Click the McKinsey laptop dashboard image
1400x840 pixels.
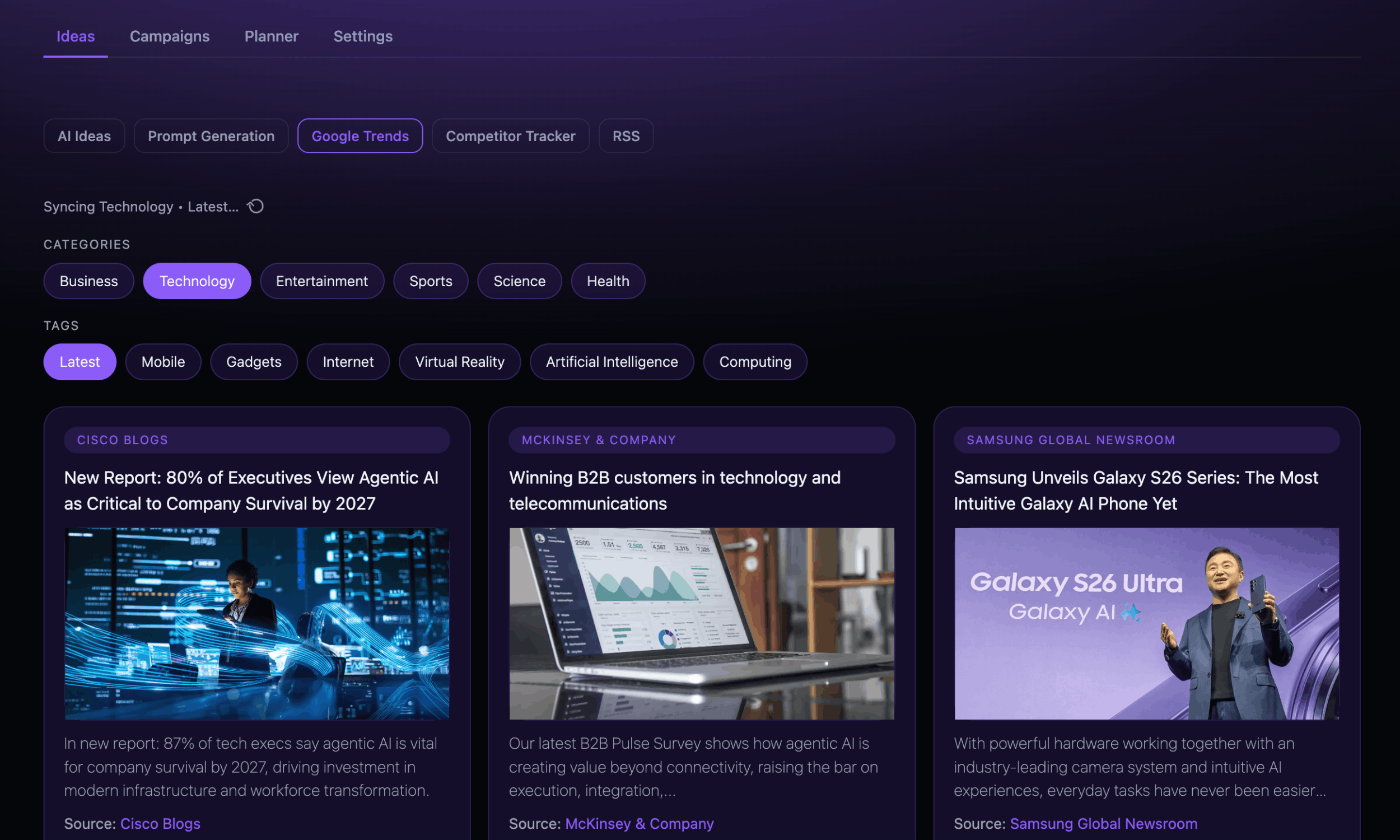(x=702, y=624)
